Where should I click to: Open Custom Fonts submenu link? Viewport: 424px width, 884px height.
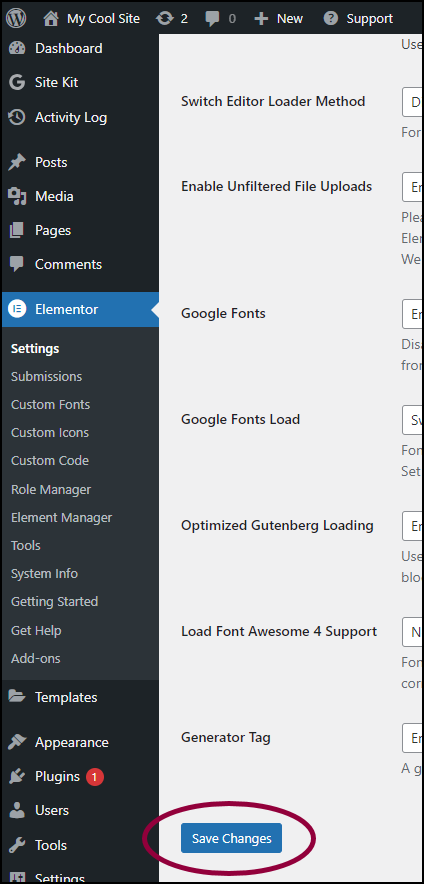[50, 405]
